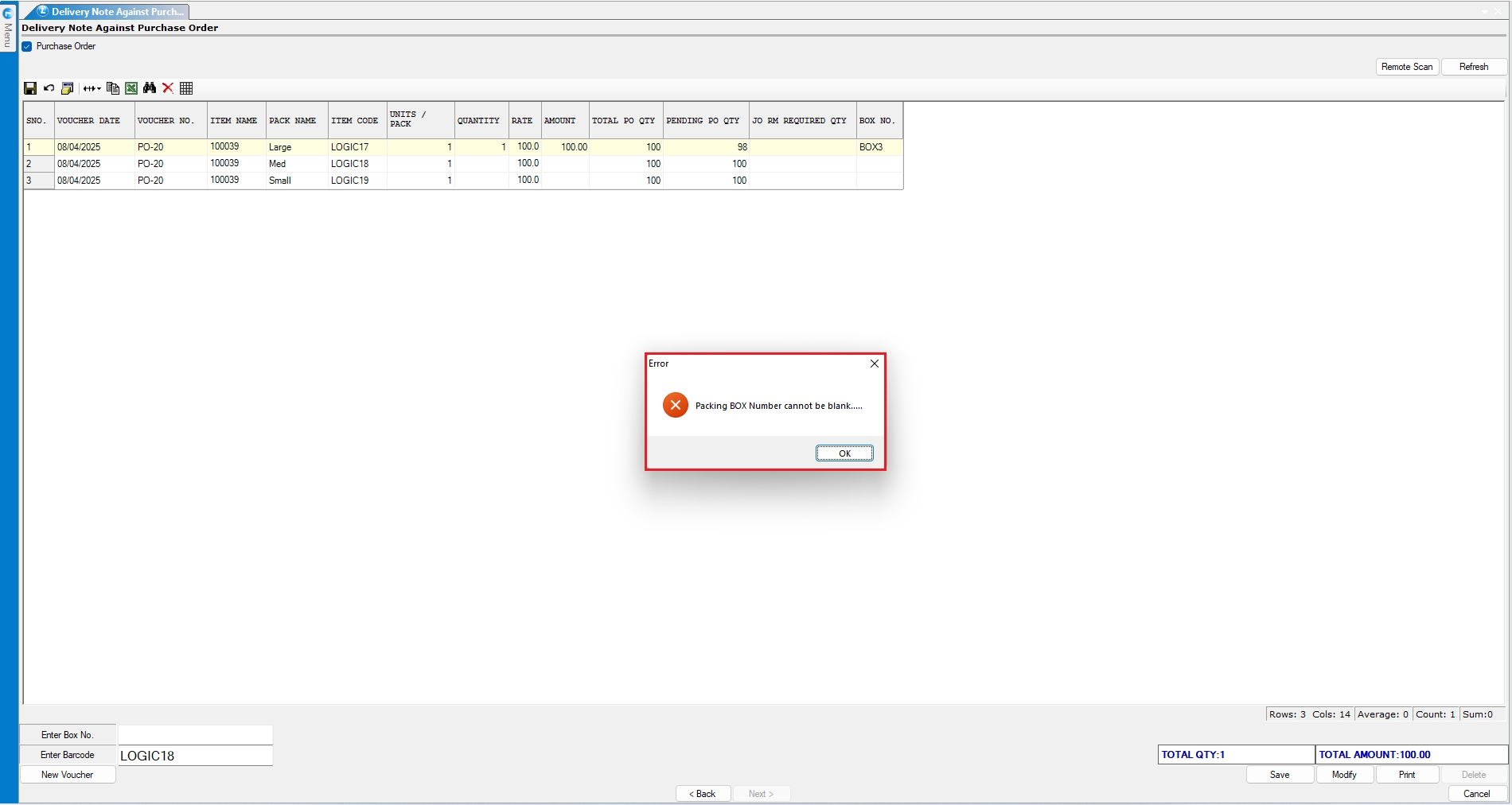The height and width of the screenshot is (805, 1512).
Task: Close the Error dialog with X
Action: coord(874,364)
